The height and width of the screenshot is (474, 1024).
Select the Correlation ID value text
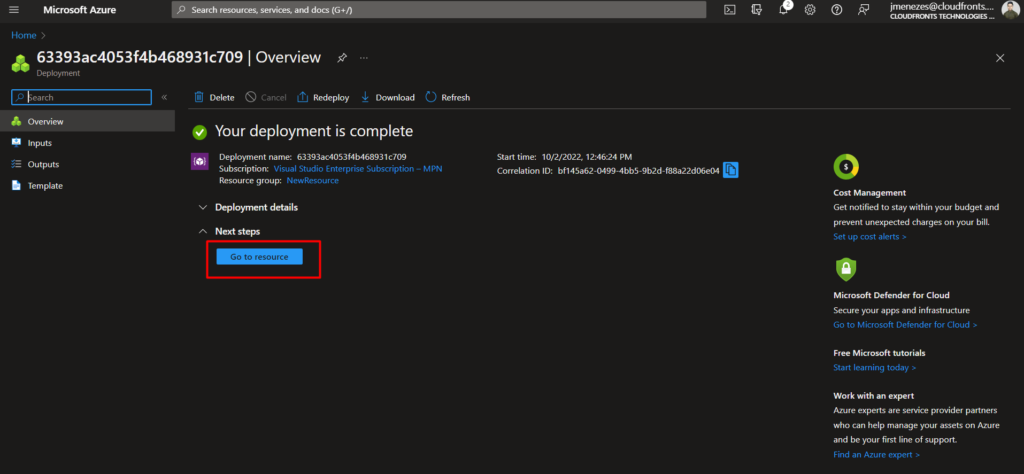pos(639,171)
